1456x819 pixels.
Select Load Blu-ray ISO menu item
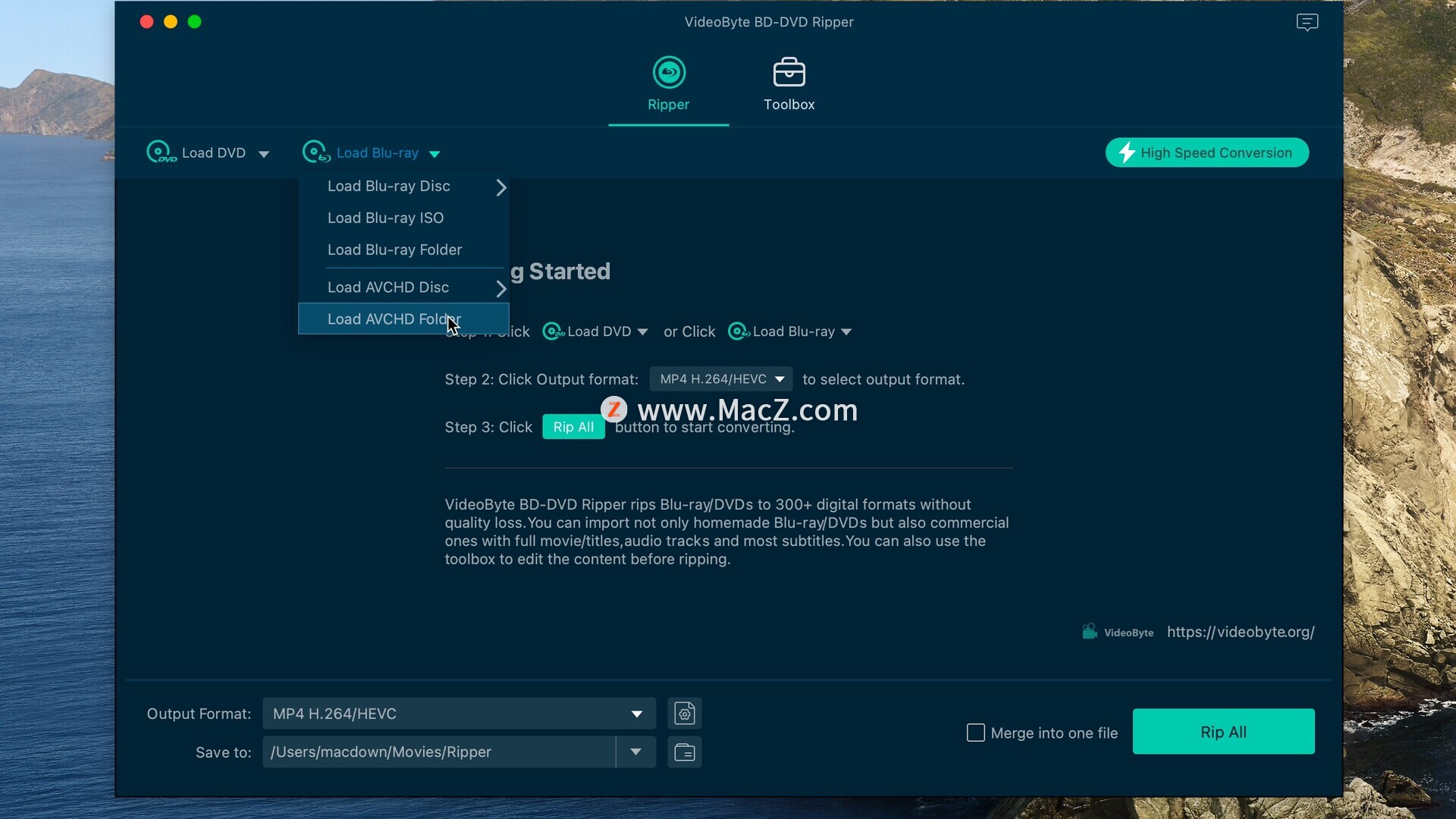385,218
